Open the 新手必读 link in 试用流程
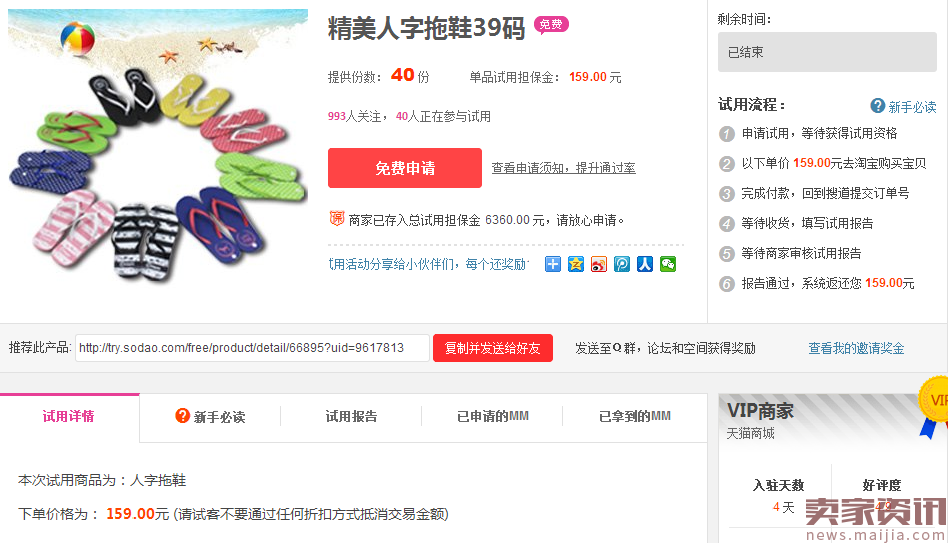Image resolution: width=948 pixels, height=543 pixels. (912, 107)
